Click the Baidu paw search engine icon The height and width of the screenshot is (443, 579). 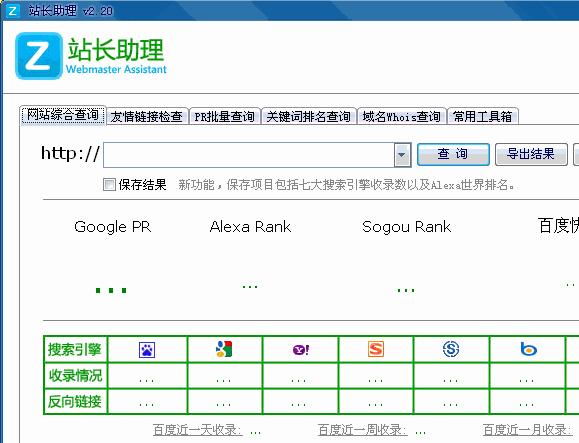[147, 350]
